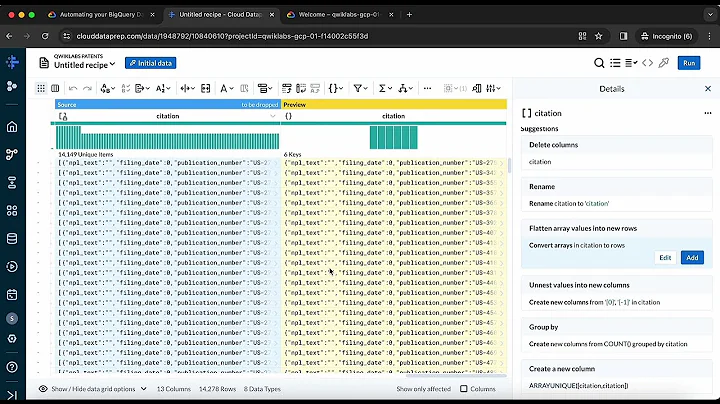The height and width of the screenshot is (404, 720).
Task: Select the Create a new column suggestion
Action: [616, 377]
